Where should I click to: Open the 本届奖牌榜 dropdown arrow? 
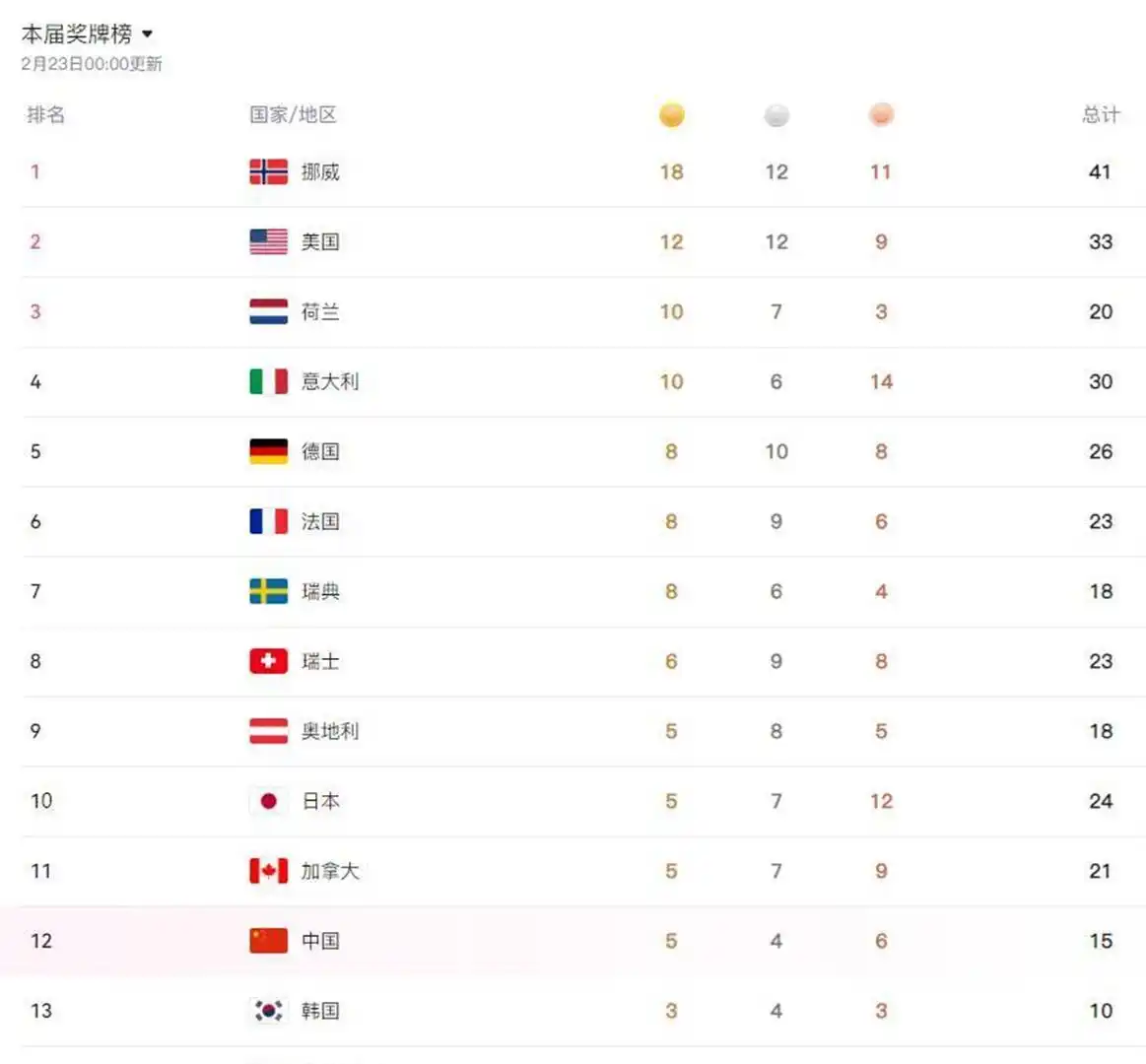click(148, 34)
